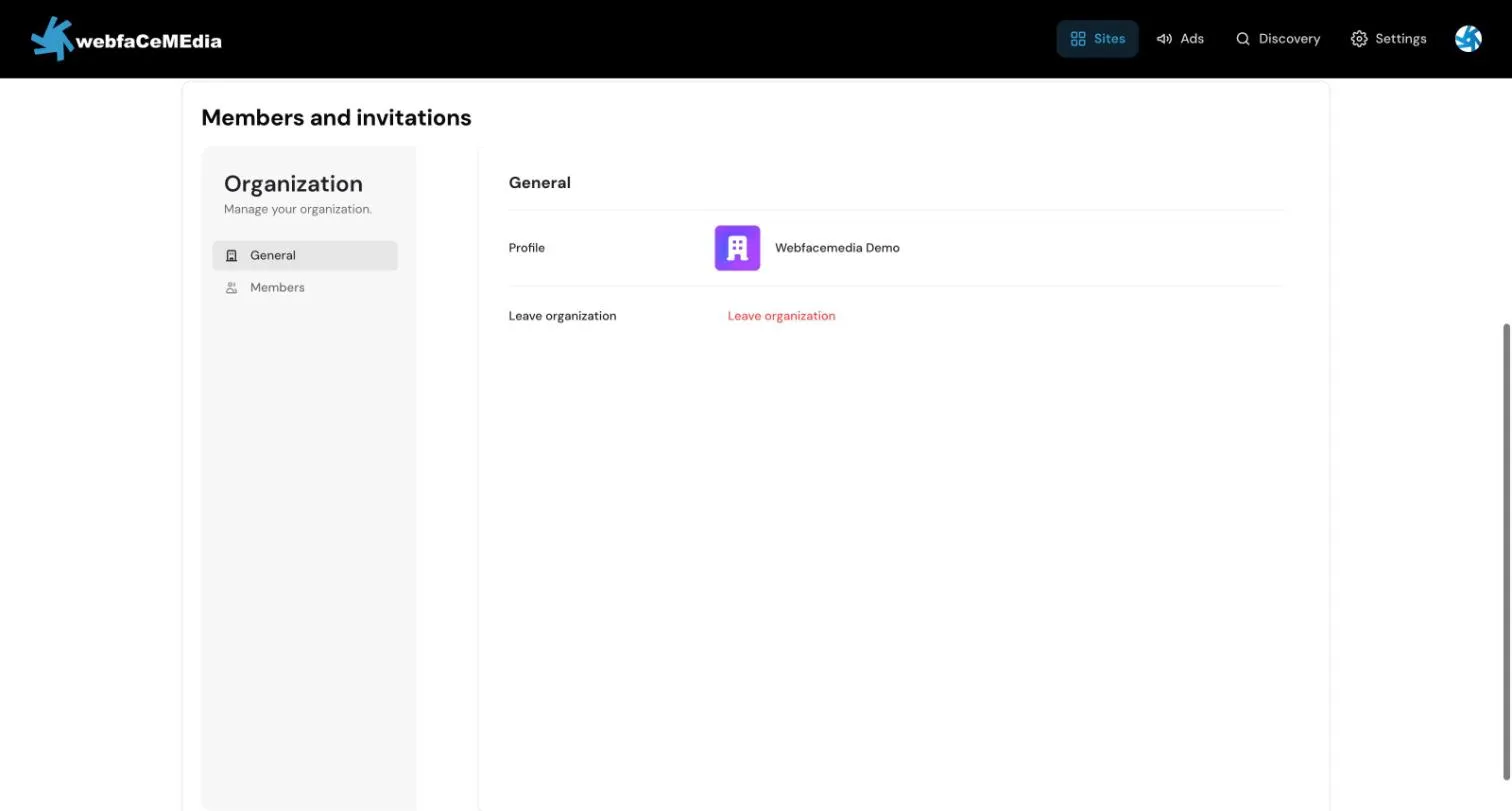Screen dimensions: 1512x811
Task: Click the General section heading
Action: [540, 183]
